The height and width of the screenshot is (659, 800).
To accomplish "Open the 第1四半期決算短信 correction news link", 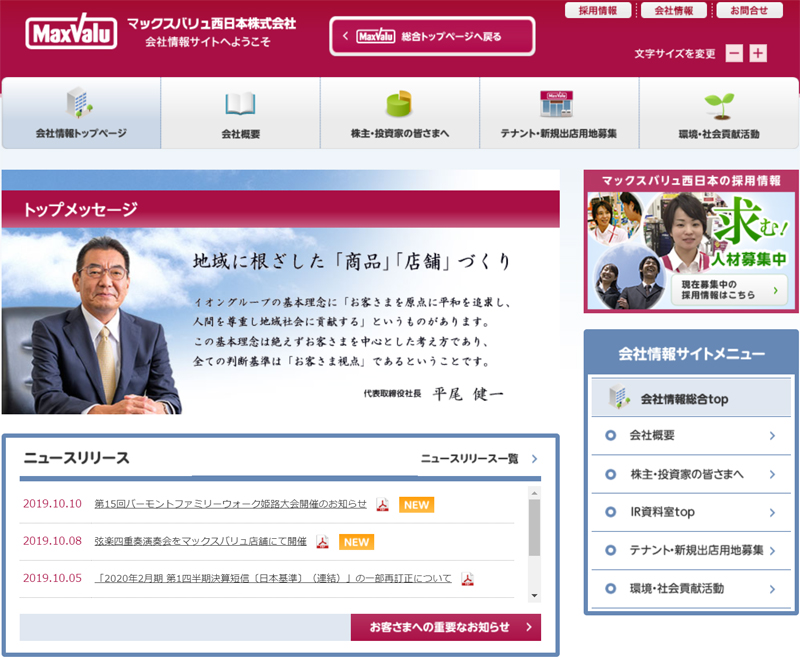I will [273, 578].
